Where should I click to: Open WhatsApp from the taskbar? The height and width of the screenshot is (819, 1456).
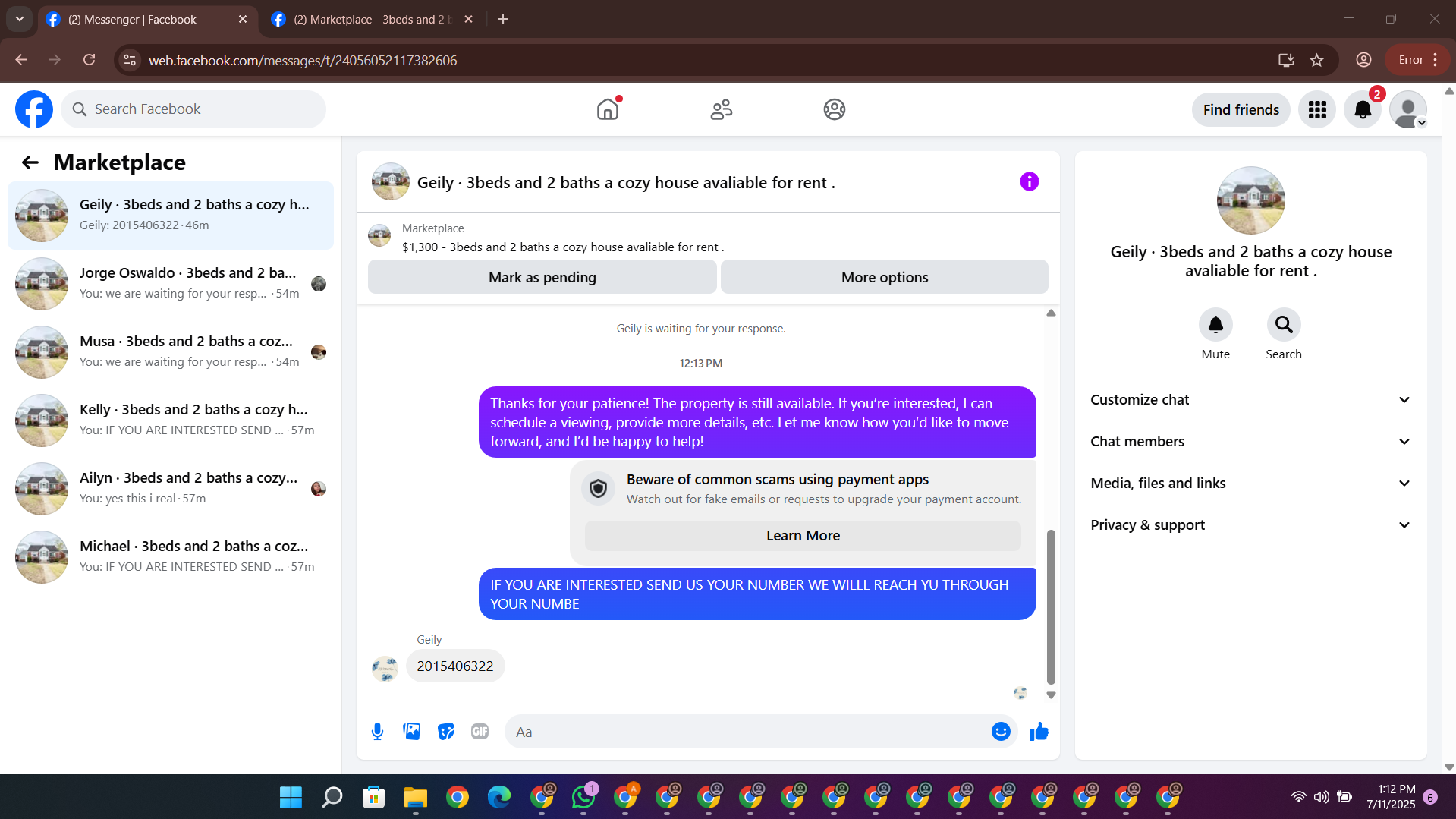[x=583, y=797]
